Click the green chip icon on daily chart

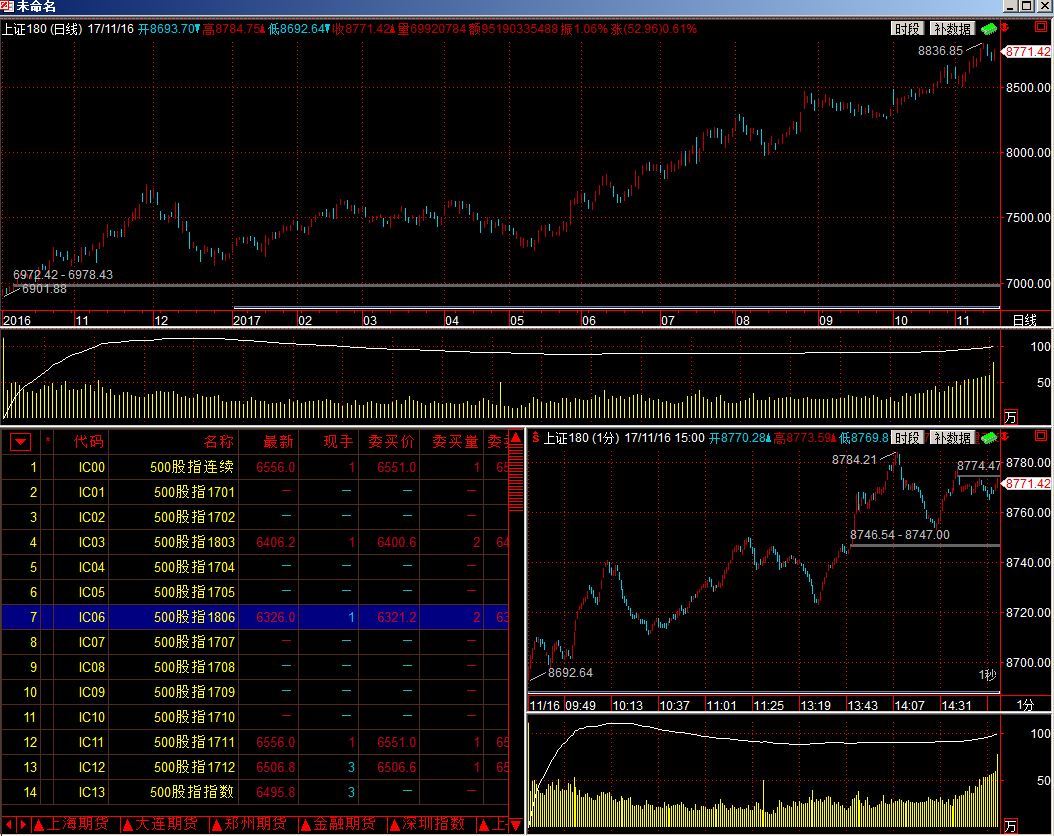coord(989,29)
